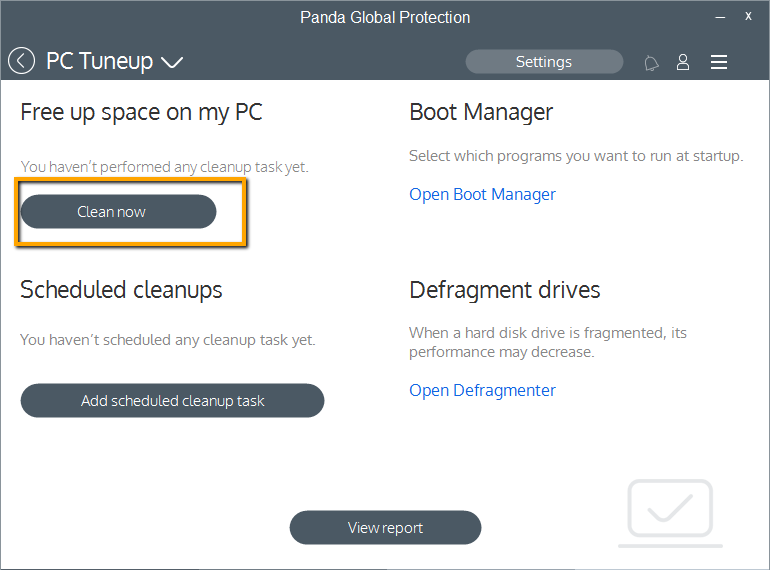
Task: Click 'You haven't performed any cleanup task yet.' text
Action: (165, 167)
